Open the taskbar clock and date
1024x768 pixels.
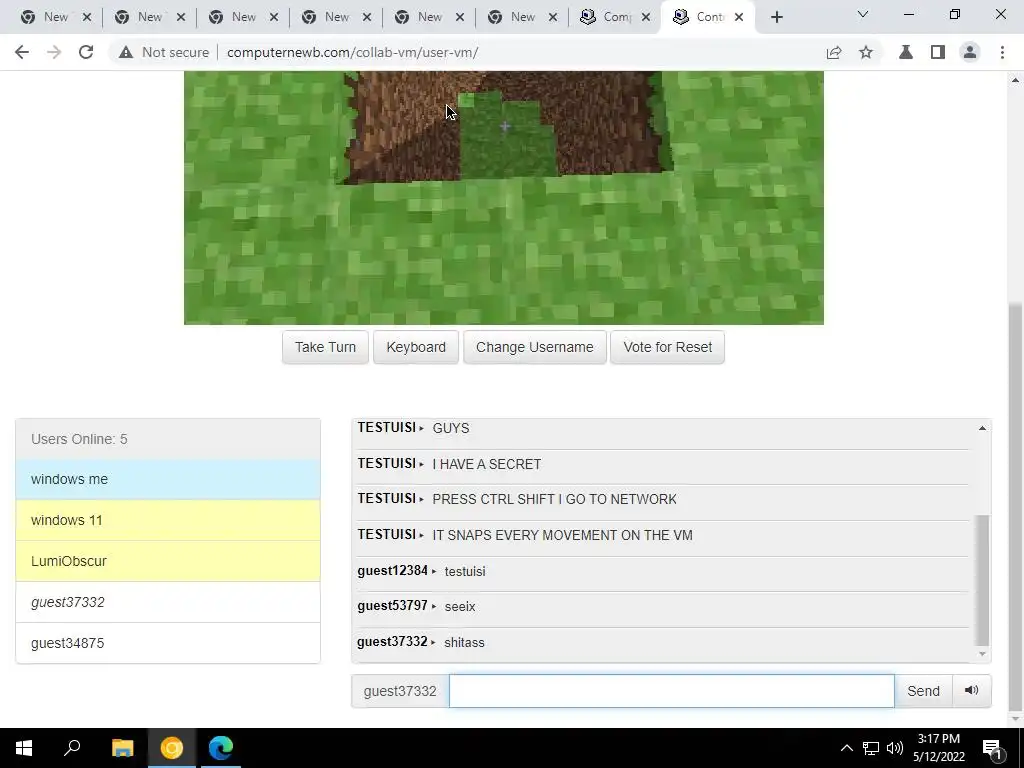938,748
